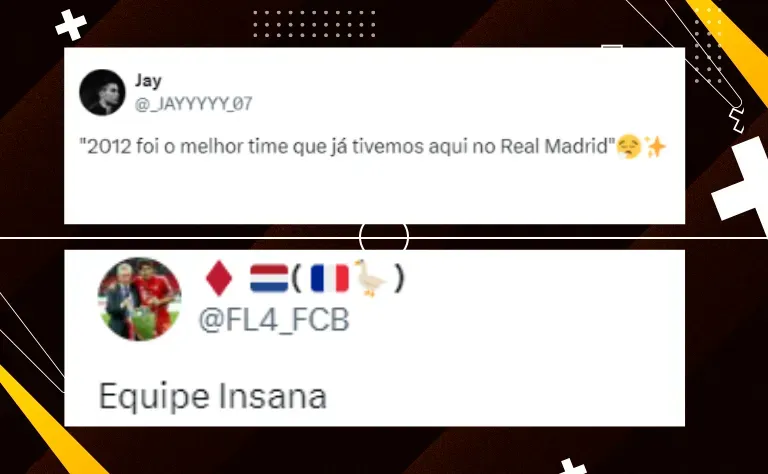The image size is (768, 474).
Task: Click the dotted grid pattern at top
Action: point(314,24)
